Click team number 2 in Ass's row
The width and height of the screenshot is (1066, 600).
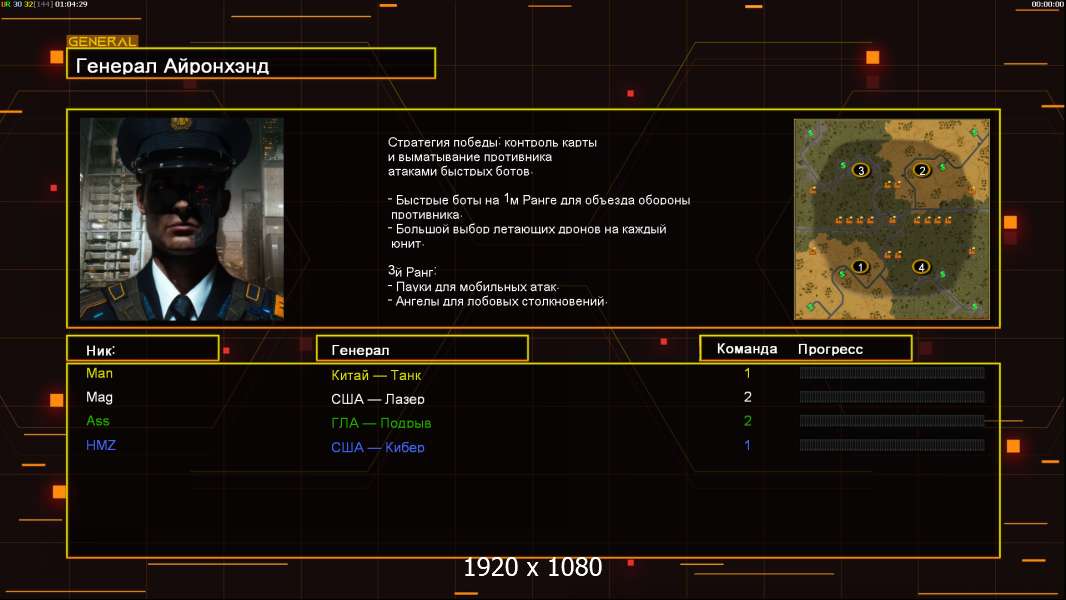tap(747, 421)
